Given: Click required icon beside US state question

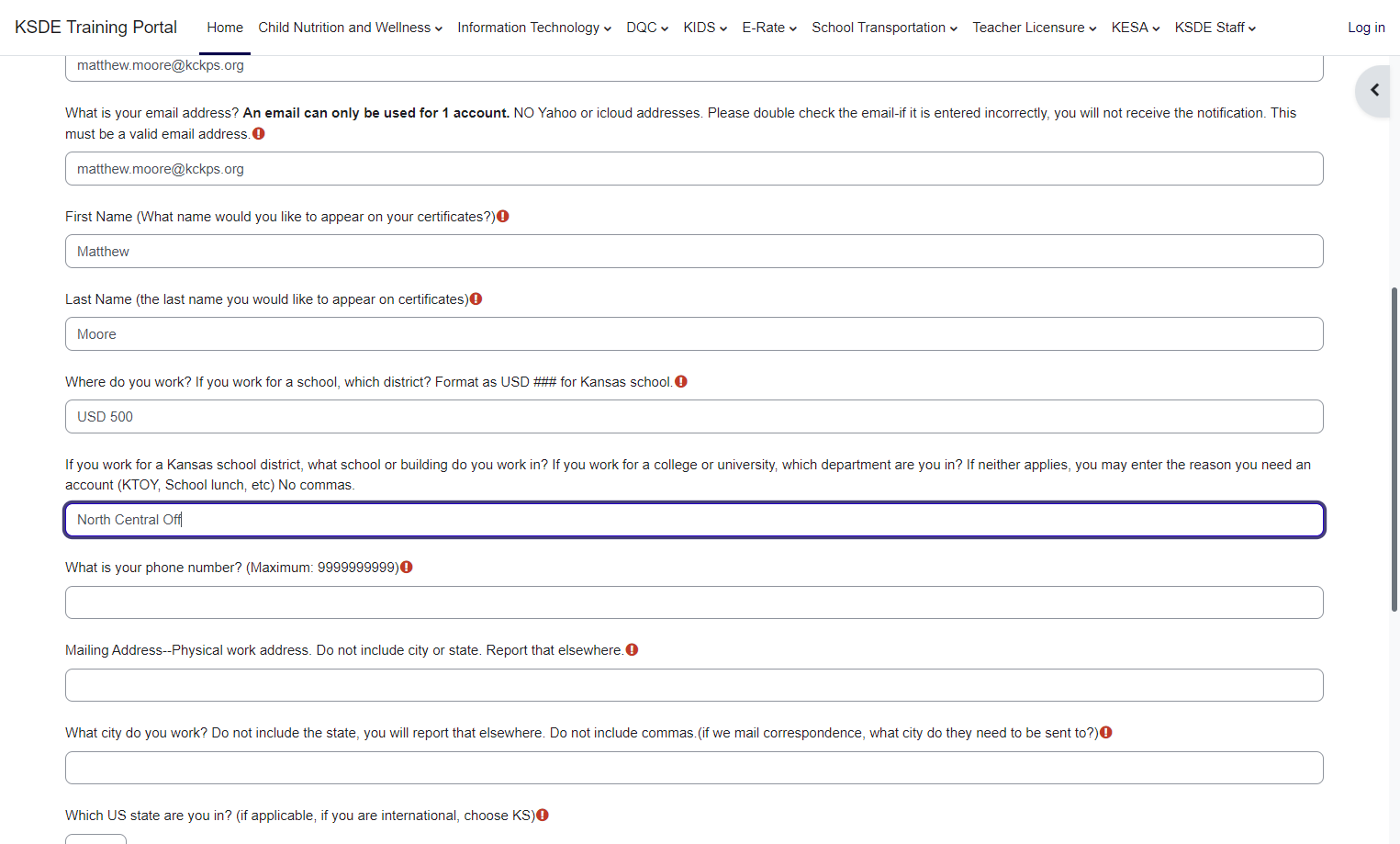Looking at the screenshot, I should click(543, 816).
